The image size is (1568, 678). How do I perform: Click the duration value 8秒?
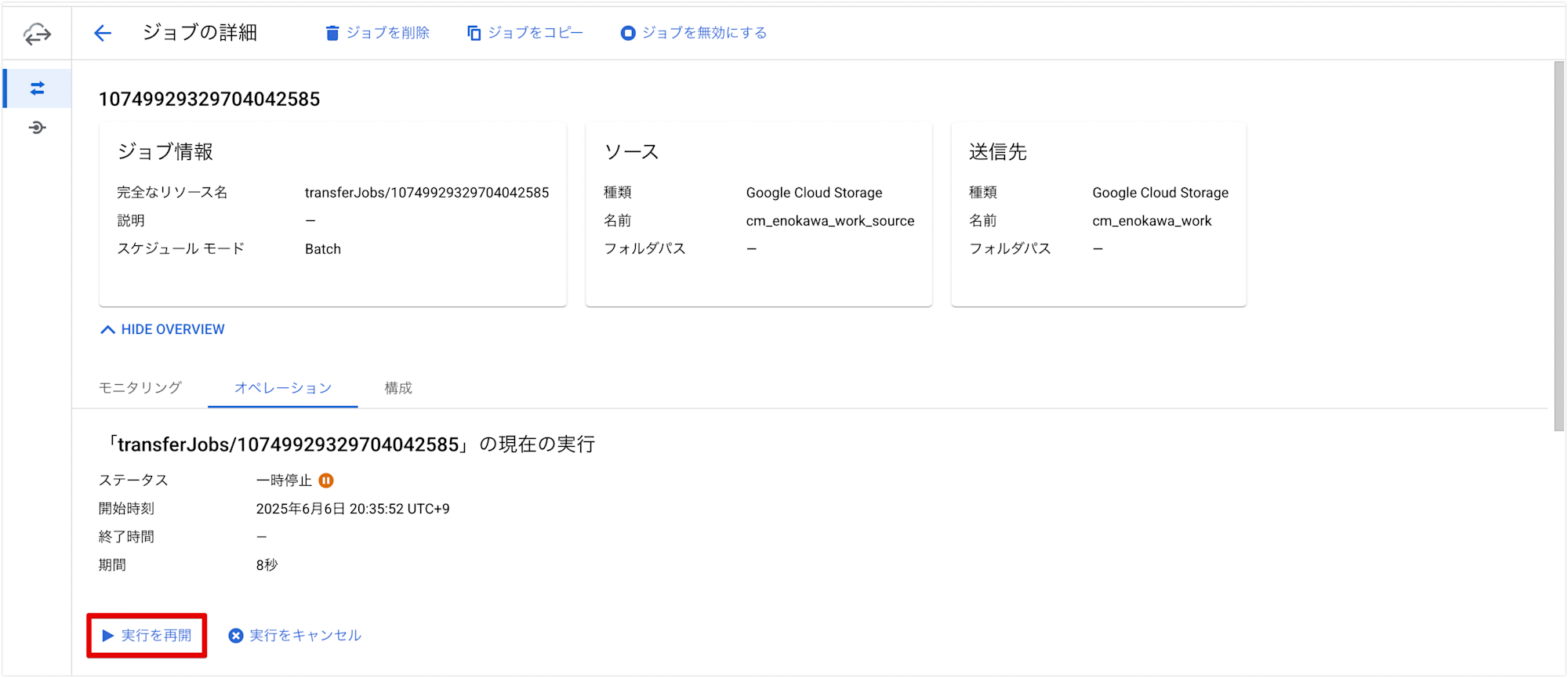tap(267, 565)
